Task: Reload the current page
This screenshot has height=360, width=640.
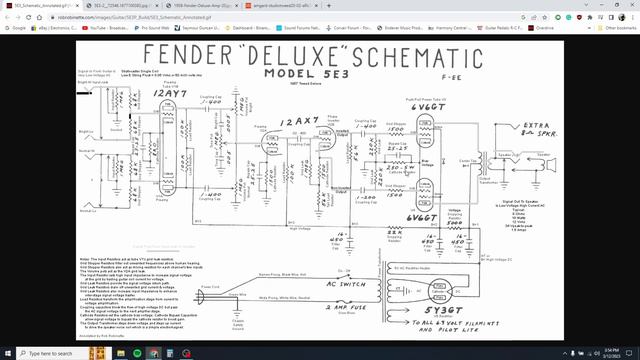Action: tap(29, 18)
